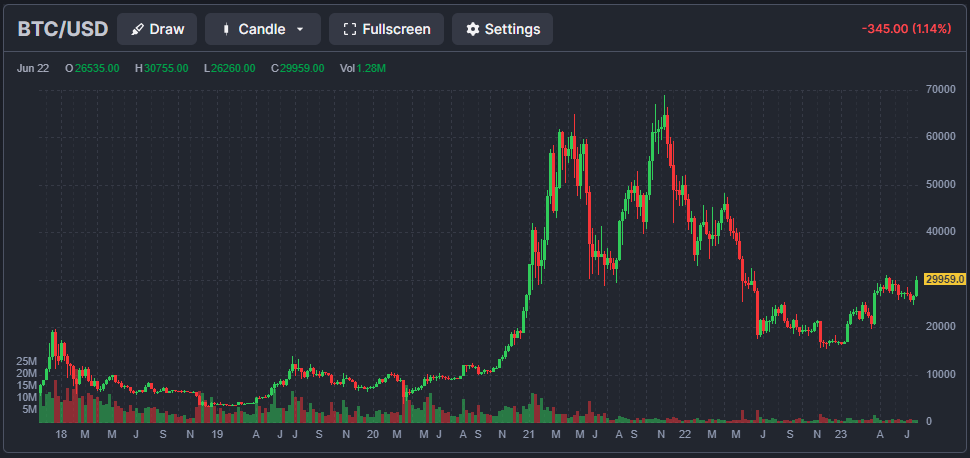
Task: Click the 25M volume axis label
Action: coord(27,361)
